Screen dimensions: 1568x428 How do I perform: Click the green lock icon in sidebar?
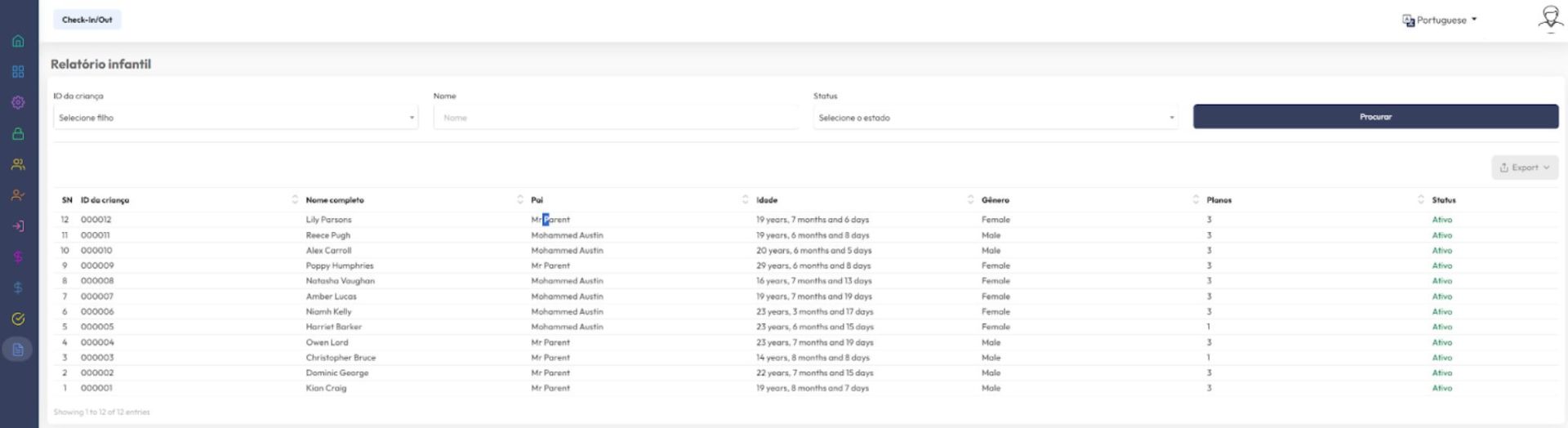click(18, 134)
